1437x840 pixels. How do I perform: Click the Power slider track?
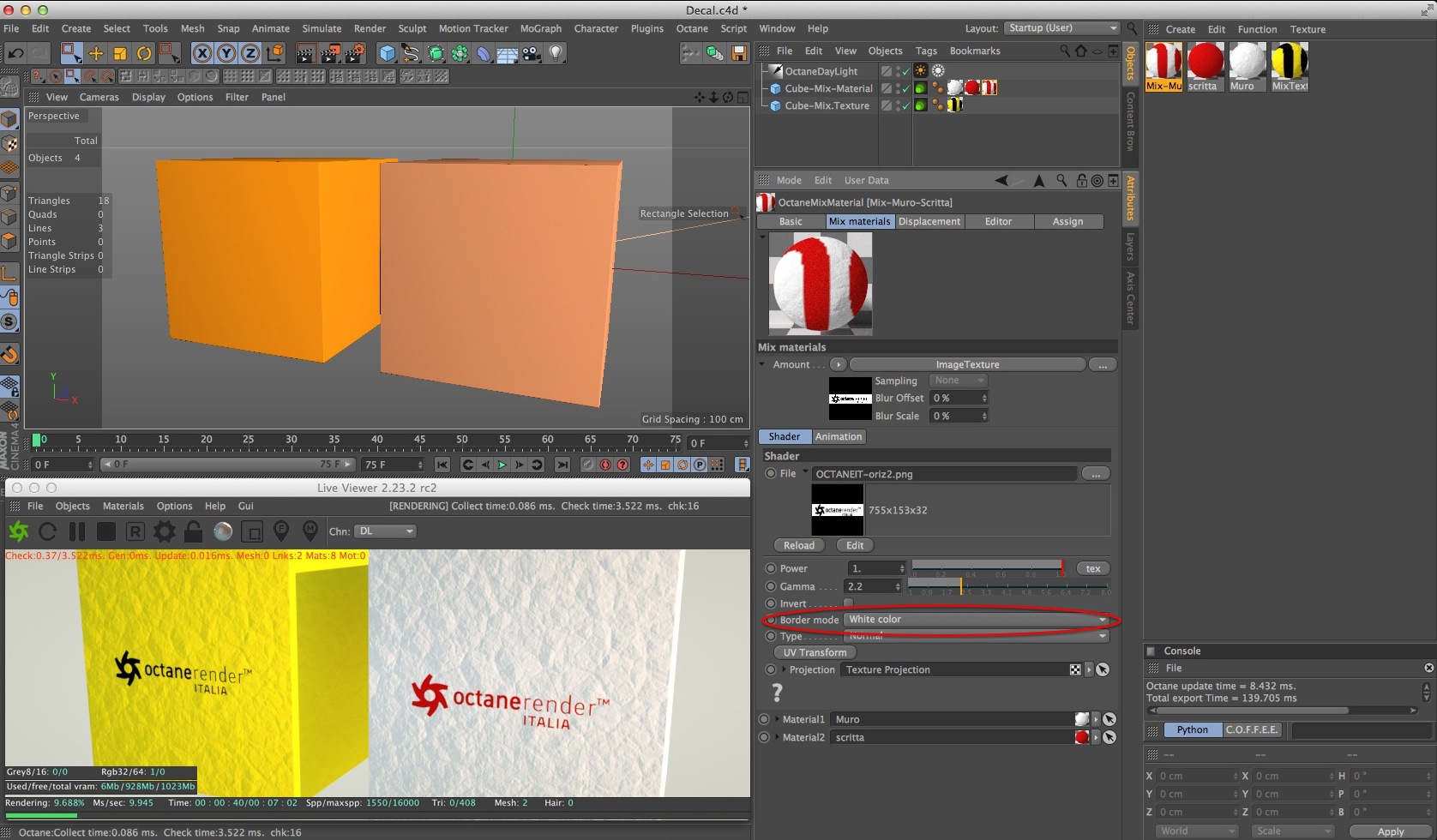[x=986, y=566]
